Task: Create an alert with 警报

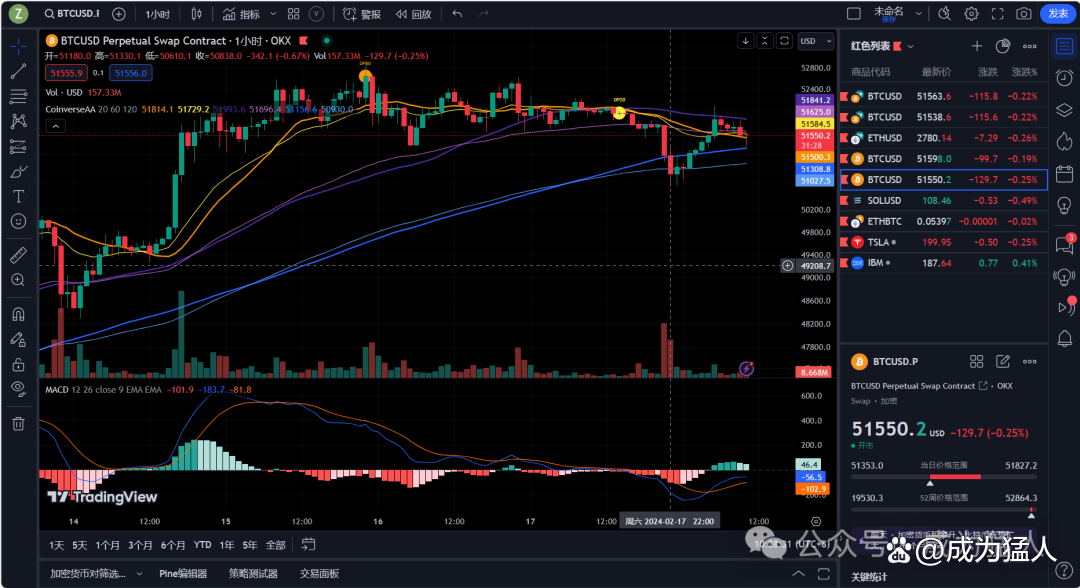Action: click(362, 14)
